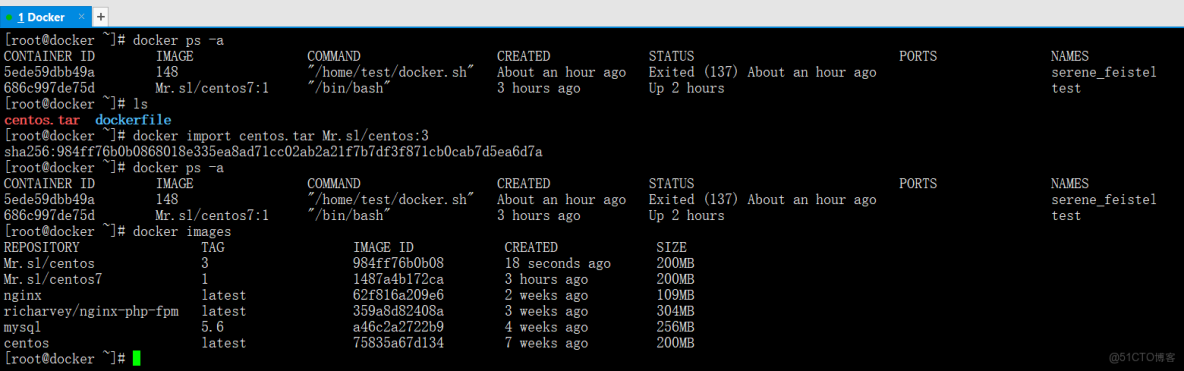Click the "7 weeks ago" created value
Image resolution: width=1184 pixels, height=371 pixels.
pos(547,343)
